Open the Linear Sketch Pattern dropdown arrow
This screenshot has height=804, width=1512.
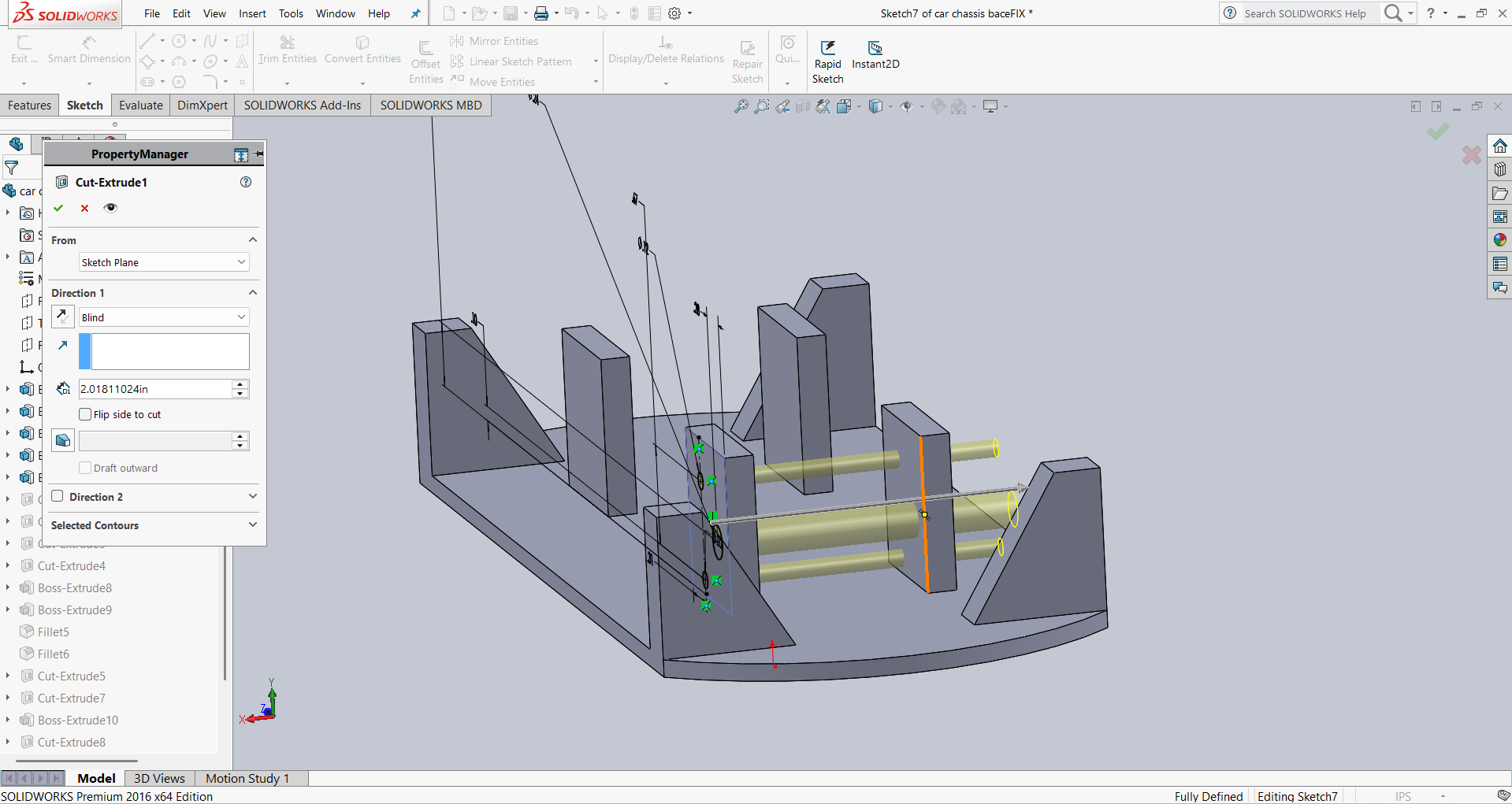(x=596, y=61)
